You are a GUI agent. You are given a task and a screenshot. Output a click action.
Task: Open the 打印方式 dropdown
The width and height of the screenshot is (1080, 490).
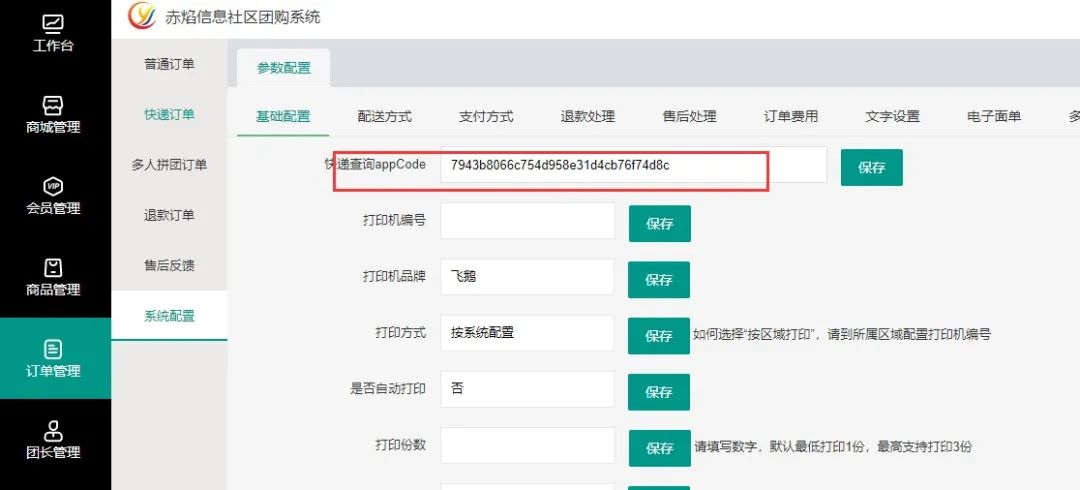pyautogui.click(x=527, y=333)
